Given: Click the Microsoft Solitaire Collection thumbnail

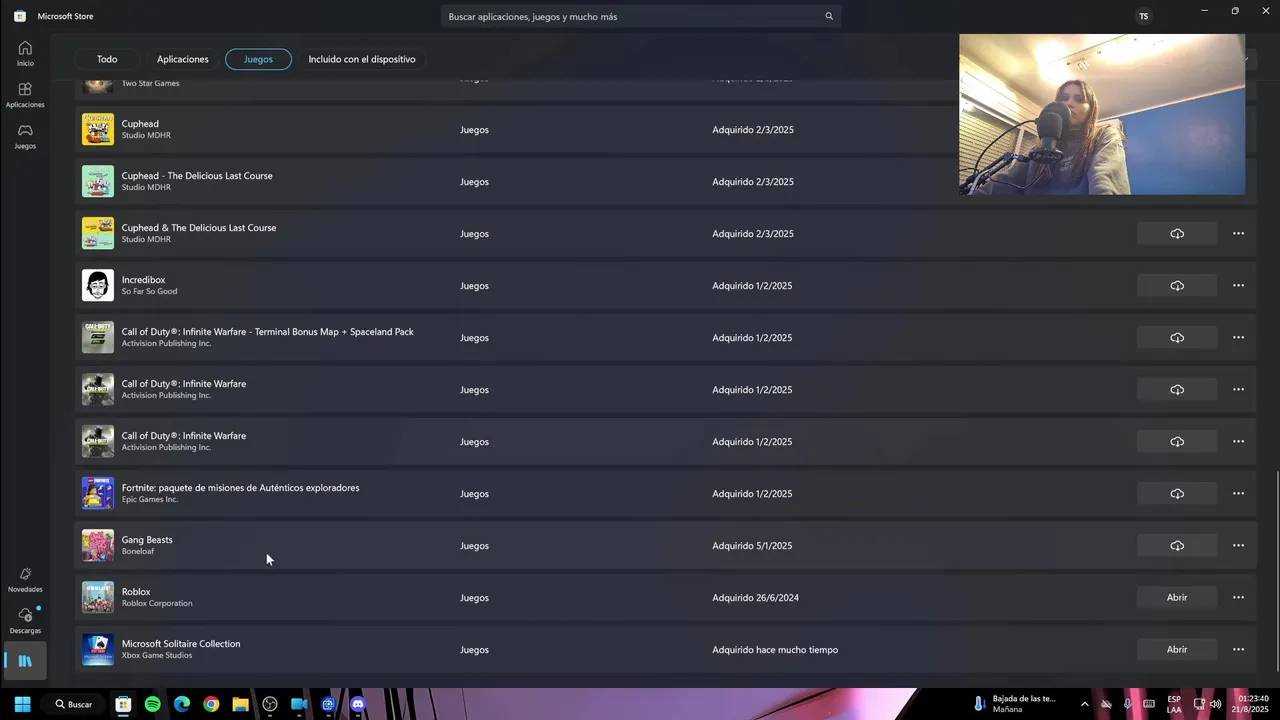Looking at the screenshot, I should coord(98,649).
